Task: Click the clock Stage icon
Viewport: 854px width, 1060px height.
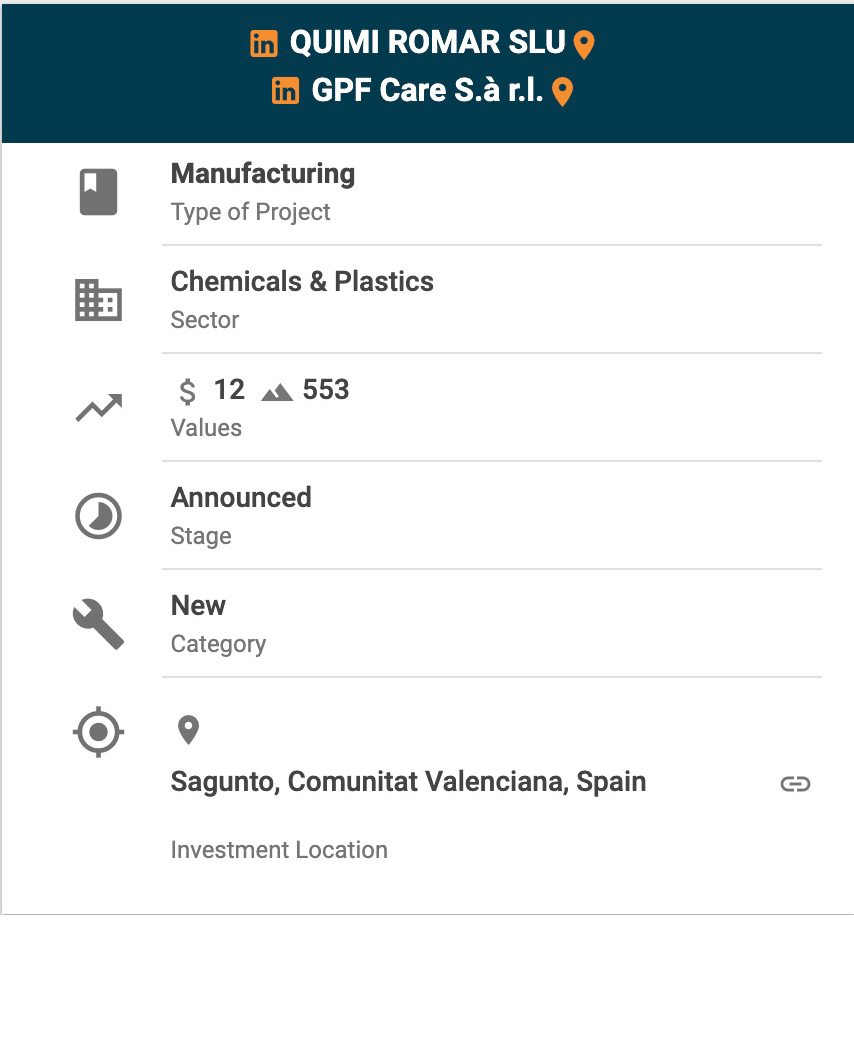Action: tap(99, 516)
